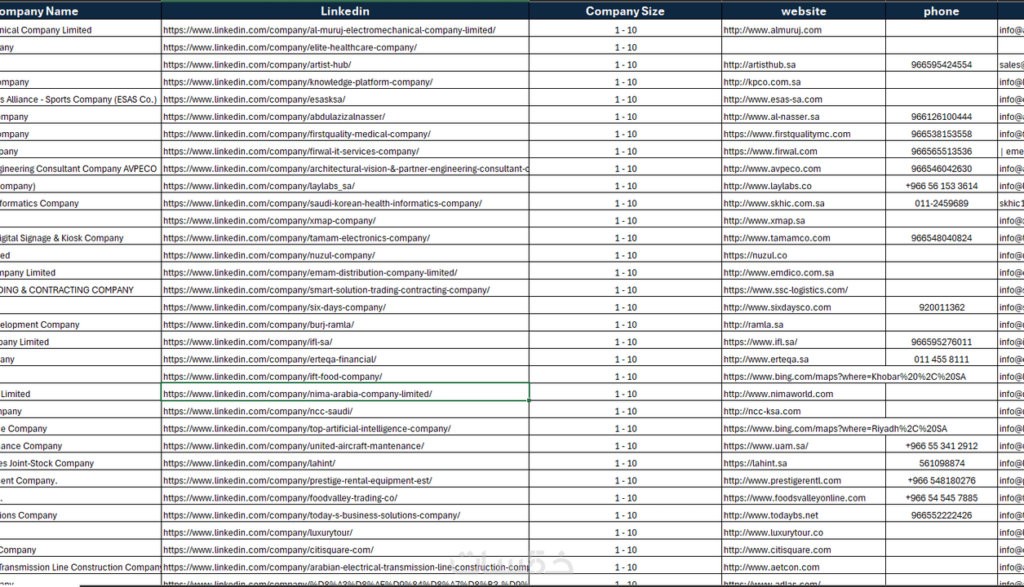Click the elite-healthcare-company LinkedIn URL cell
1024x587 pixels.
click(345, 48)
